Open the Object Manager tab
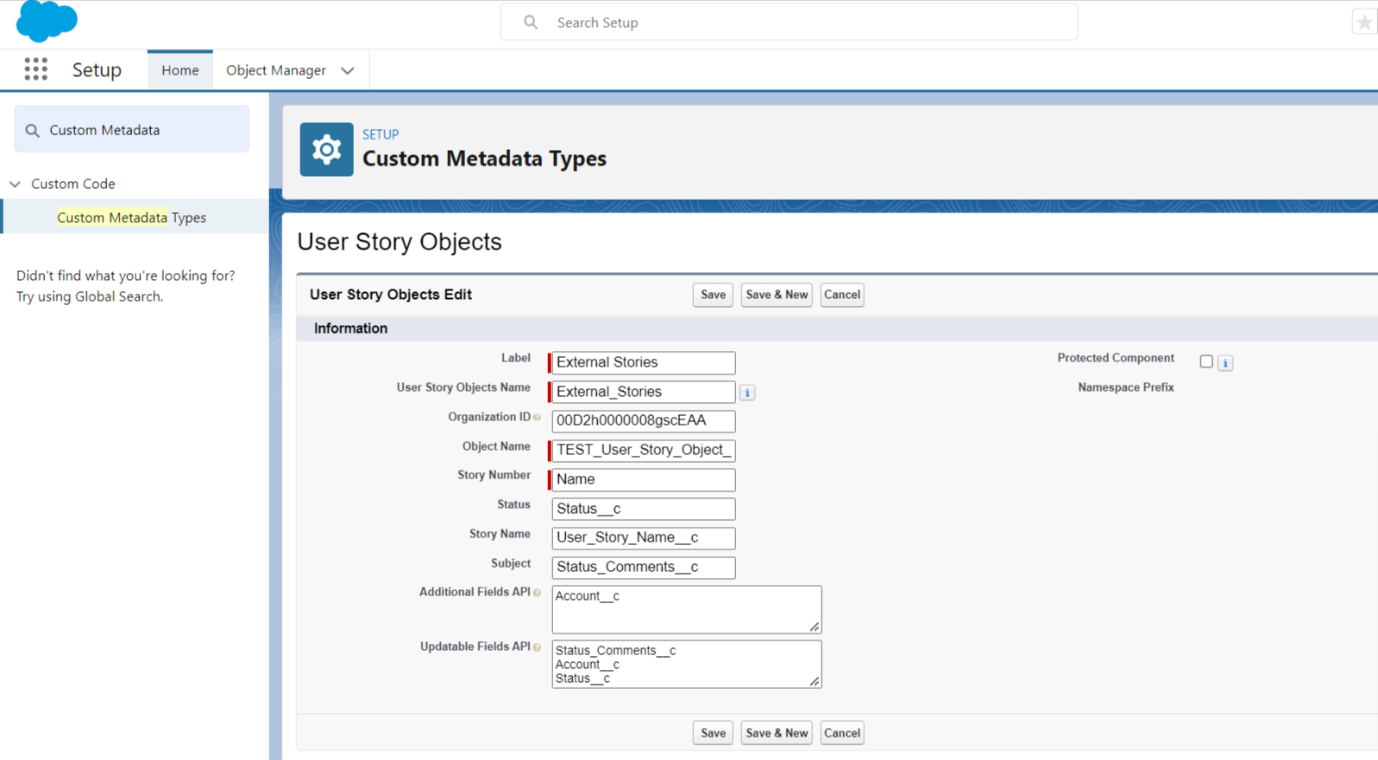Viewport: 1378px width, 760px height. [276, 70]
